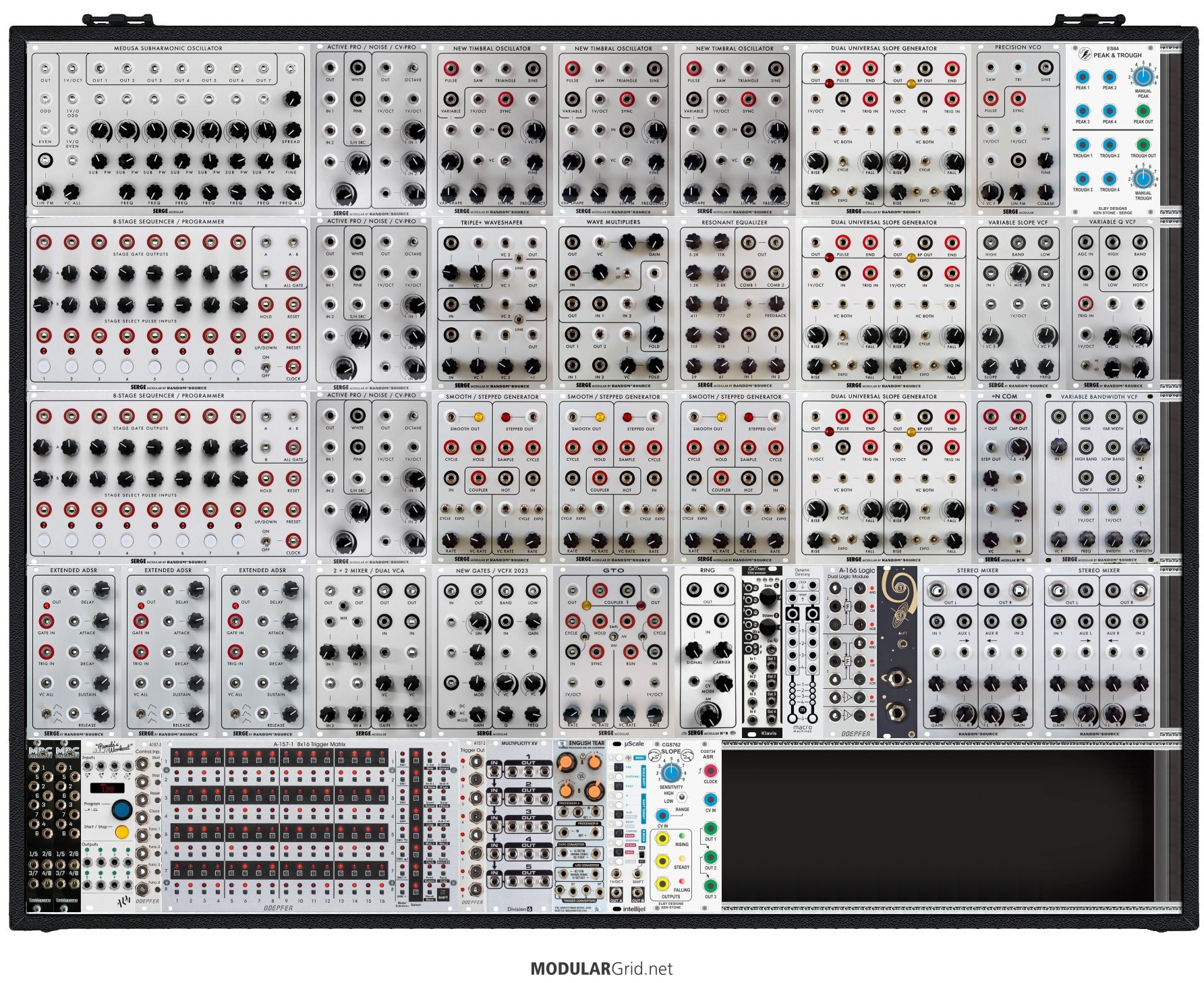The image size is (1204, 983).
Task: Click the FEEDBACK knob on Resonant Equalizer
Action: pos(776,303)
